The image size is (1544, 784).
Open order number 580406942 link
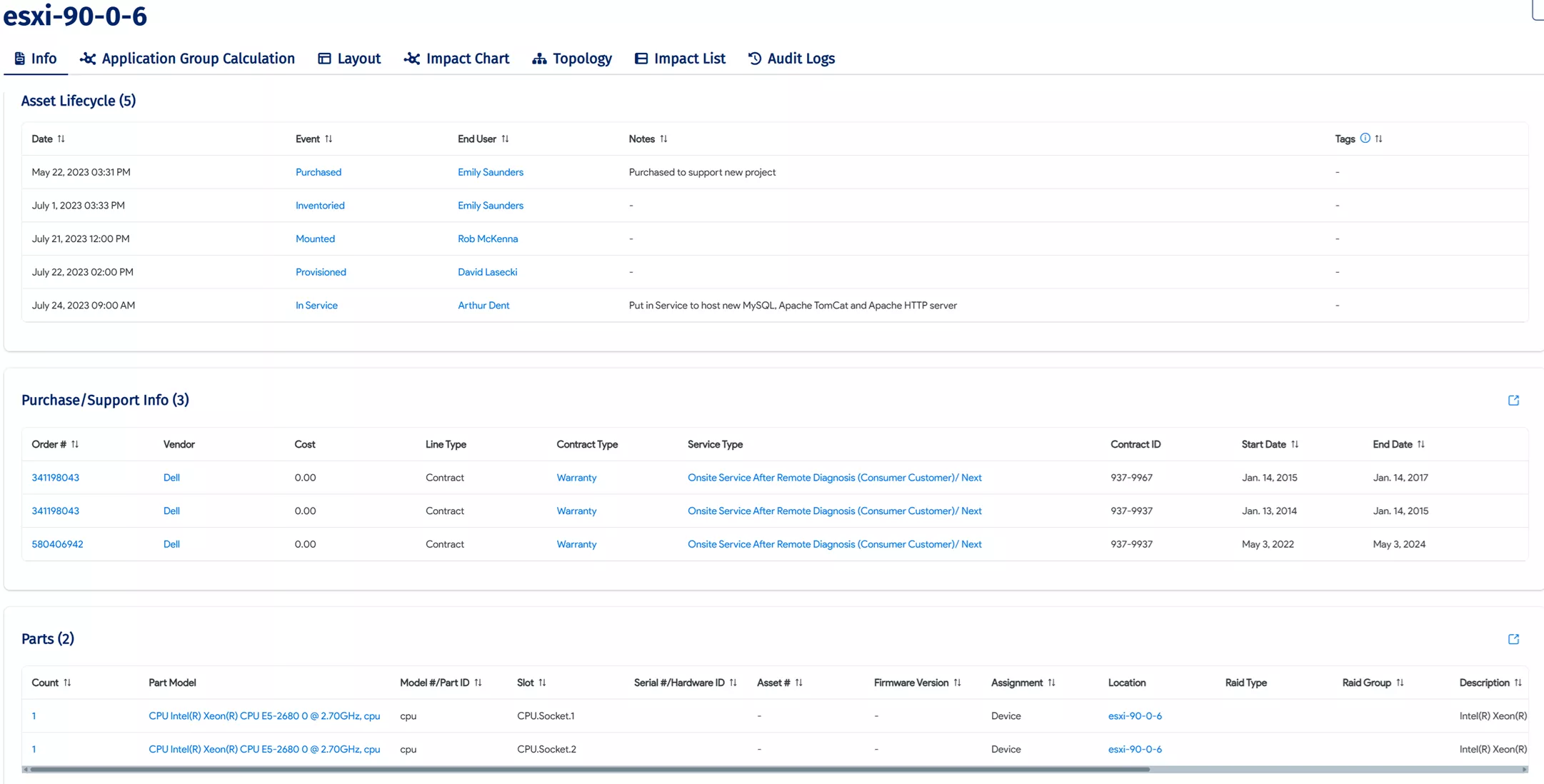tap(57, 544)
